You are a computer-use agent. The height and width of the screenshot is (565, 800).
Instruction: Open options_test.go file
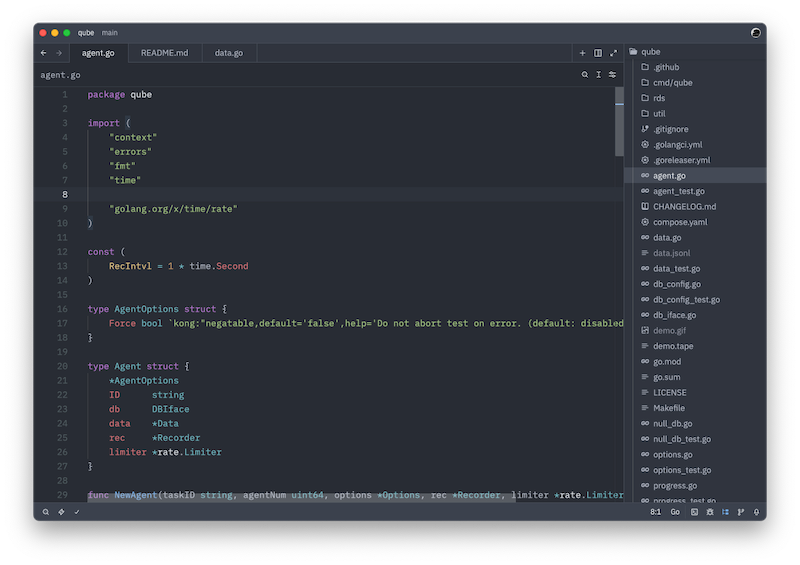695,470
